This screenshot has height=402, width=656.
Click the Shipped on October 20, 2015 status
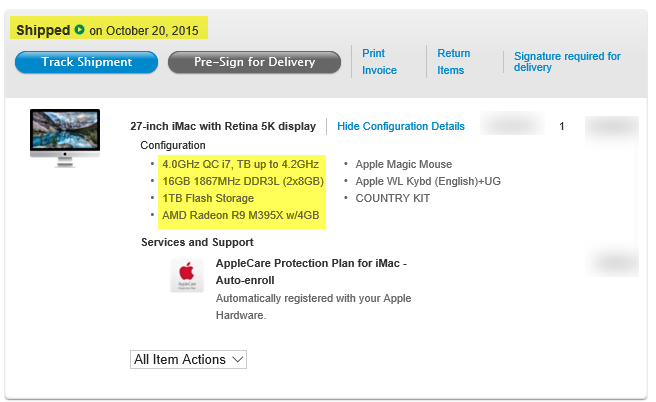[108, 31]
